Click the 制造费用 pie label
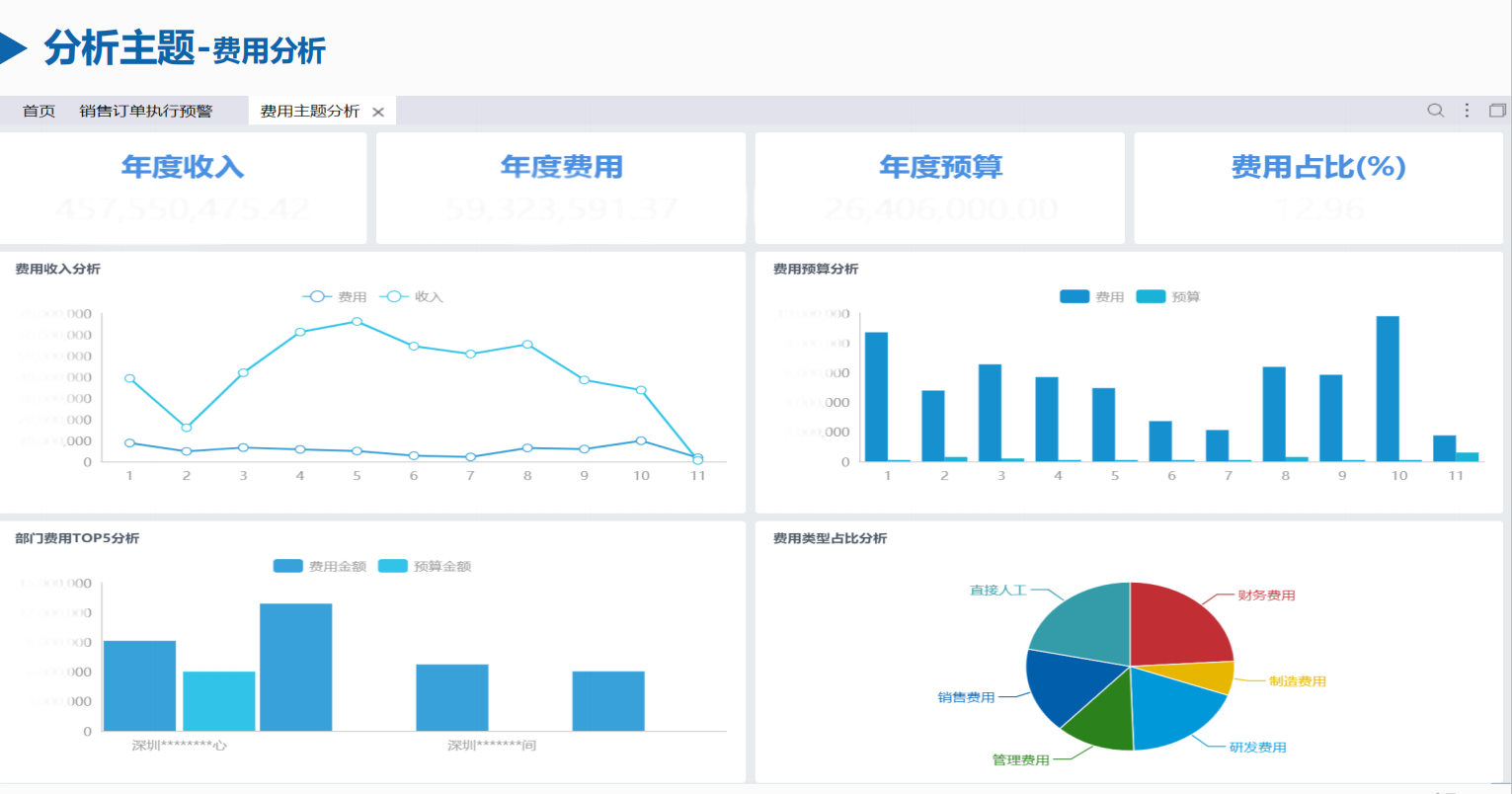Image resolution: width=1512 pixels, height=794 pixels. (x=1298, y=681)
